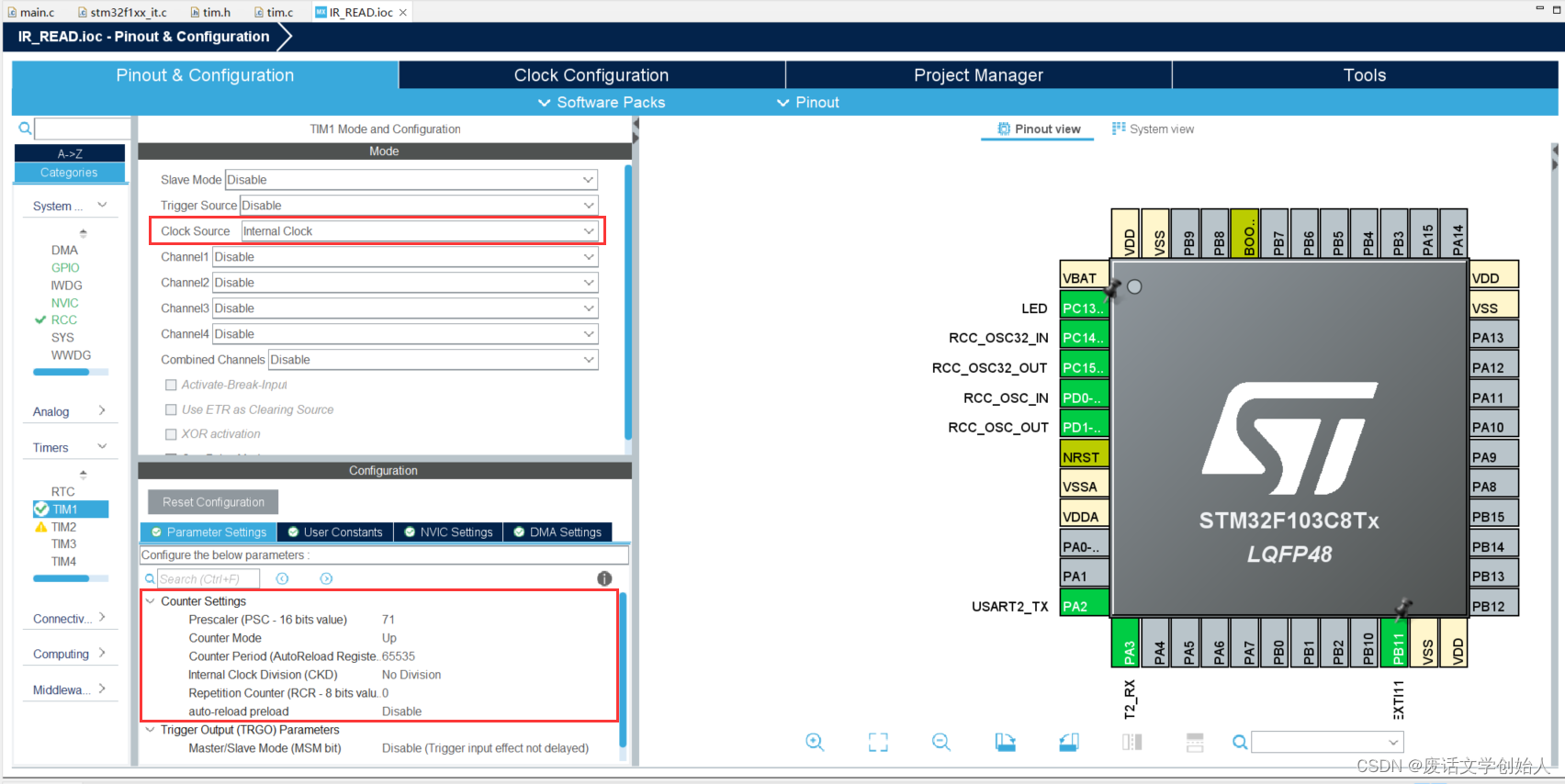
Task: Select TIM3 in the Timers list
Action: [x=63, y=543]
